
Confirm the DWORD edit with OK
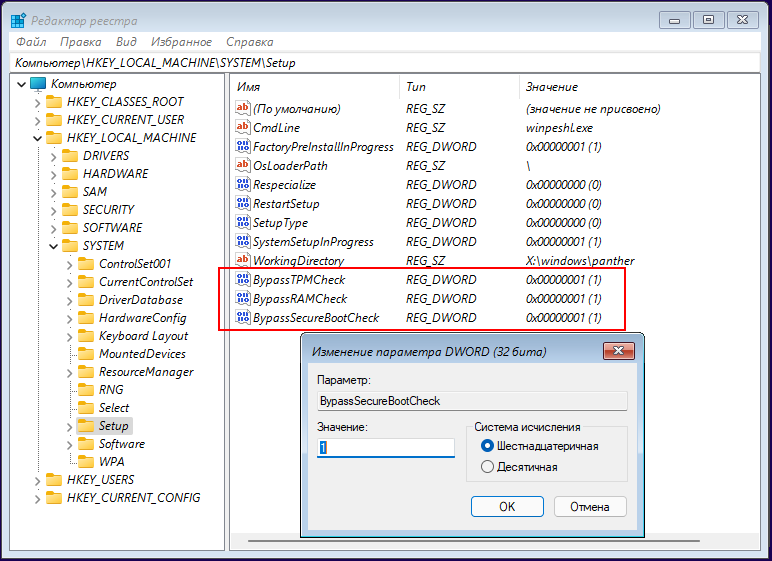tap(507, 506)
